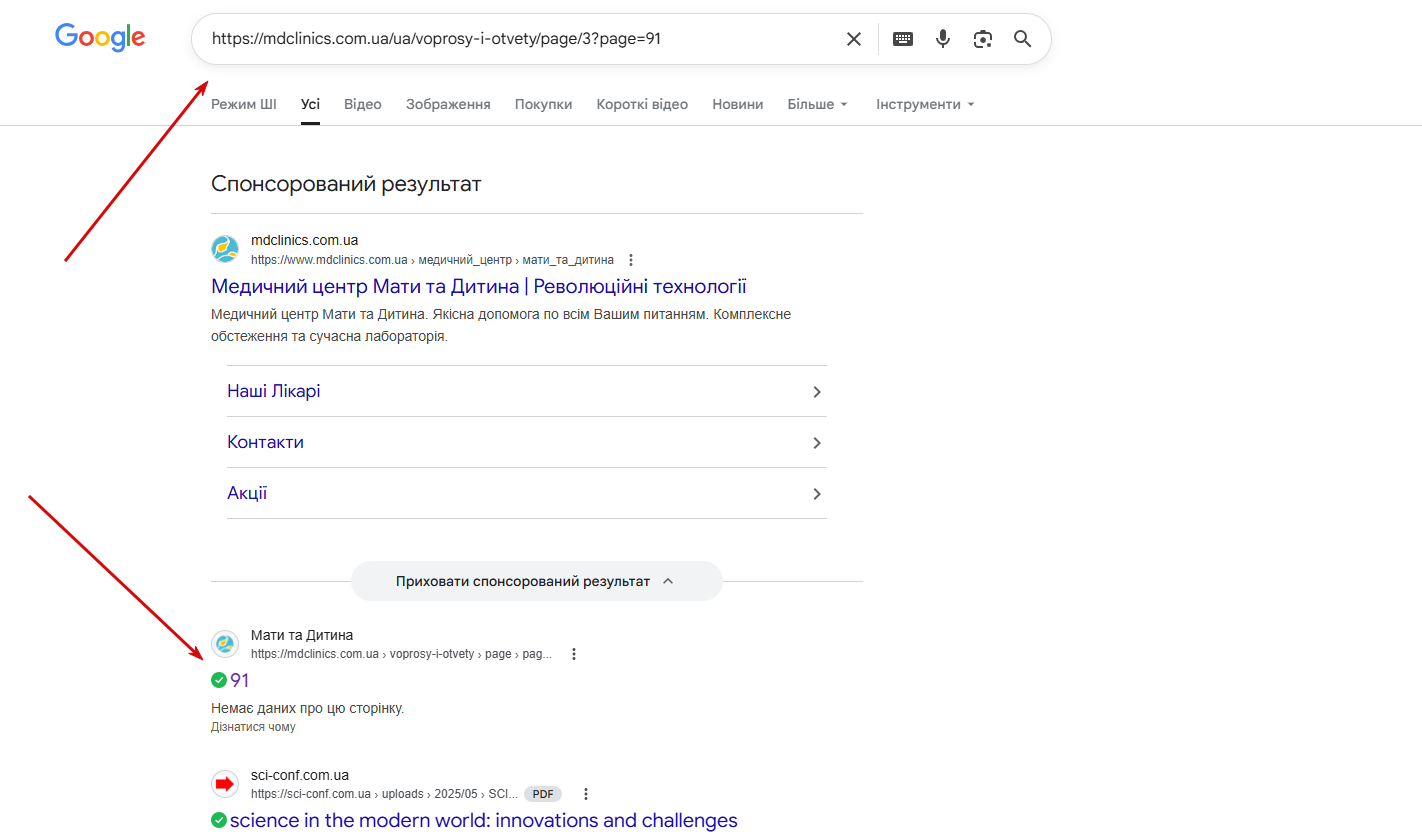The height and width of the screenshot is (839, 1422).
Task: Open the on-screen keyboard input tool
Action: pos(903,39)
